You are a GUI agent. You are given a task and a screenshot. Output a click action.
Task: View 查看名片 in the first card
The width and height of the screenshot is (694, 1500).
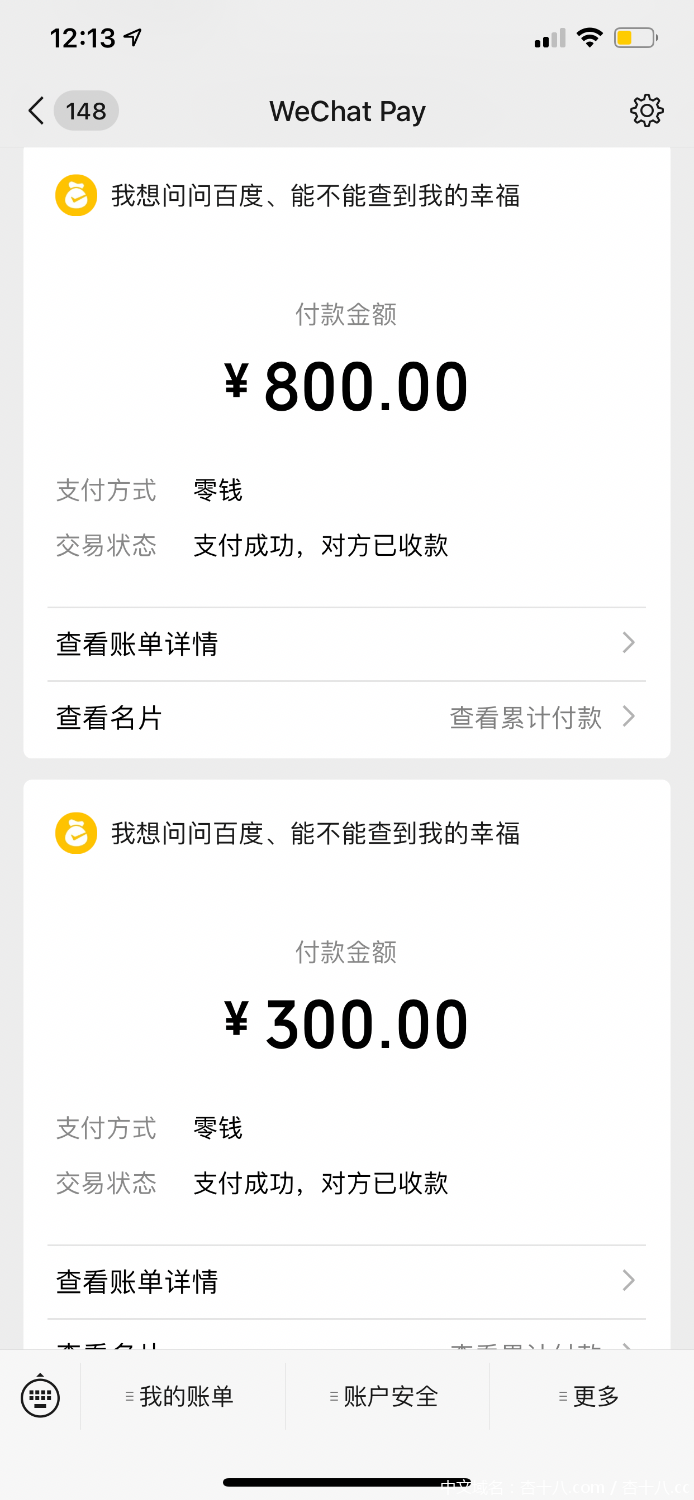(x=109, y=718)
